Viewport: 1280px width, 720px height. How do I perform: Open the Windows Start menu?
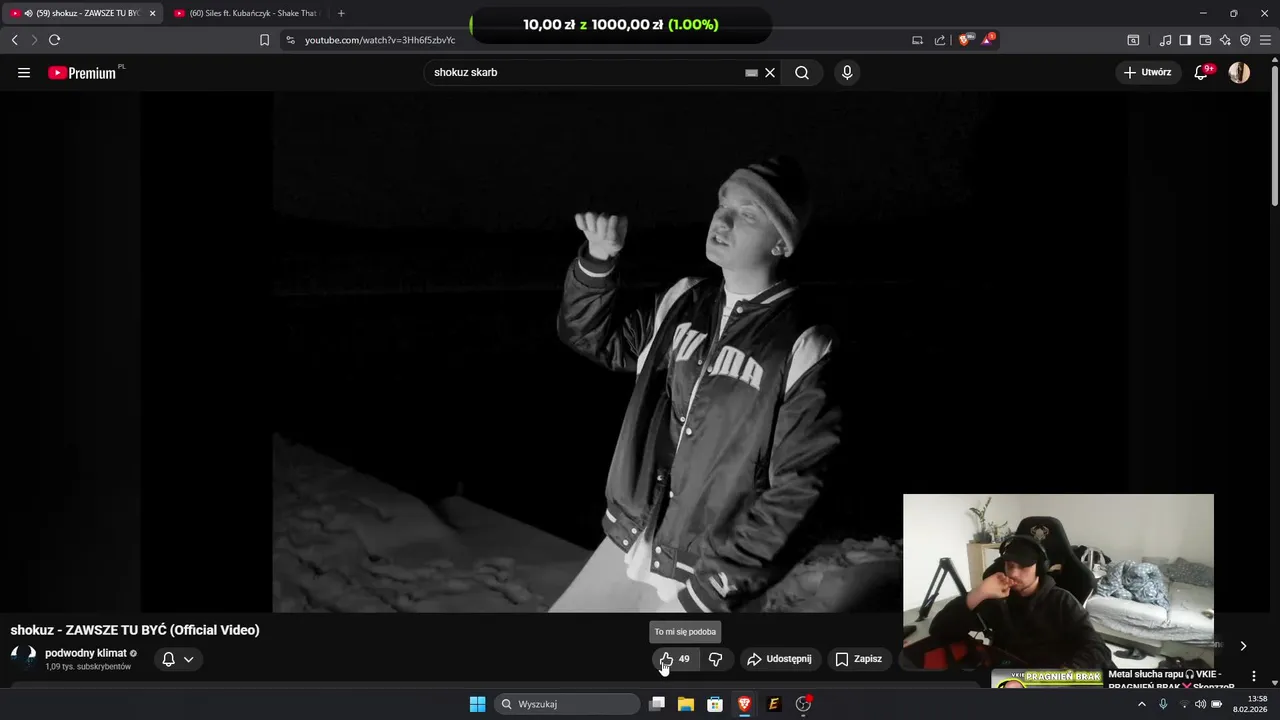tap(478, 704)
